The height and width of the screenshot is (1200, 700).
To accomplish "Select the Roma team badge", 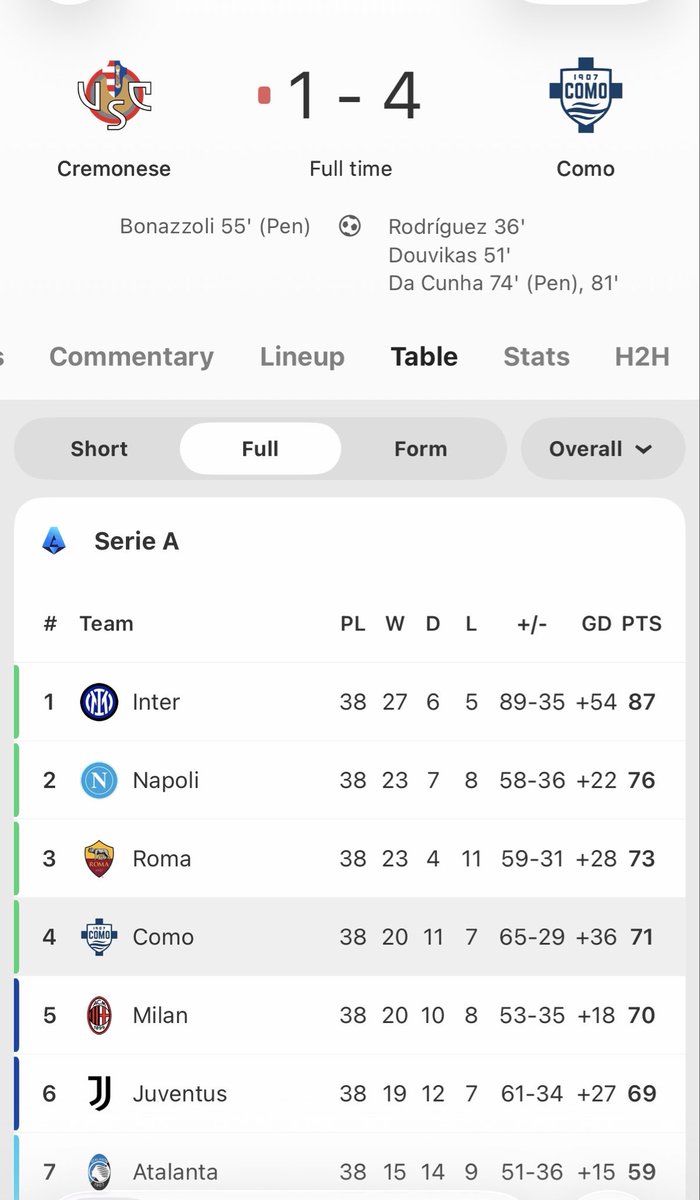I will click(x=99, y=858).
